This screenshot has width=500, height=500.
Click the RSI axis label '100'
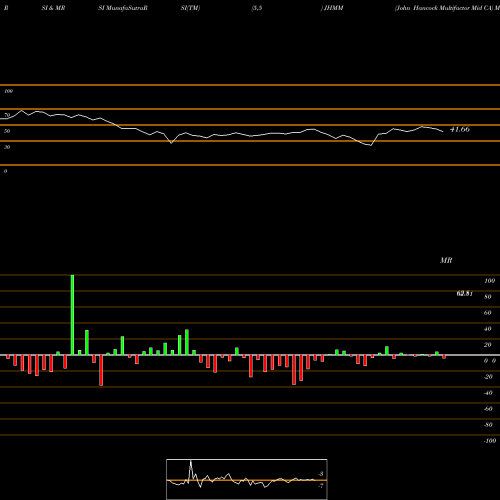(x=8, y=91)
